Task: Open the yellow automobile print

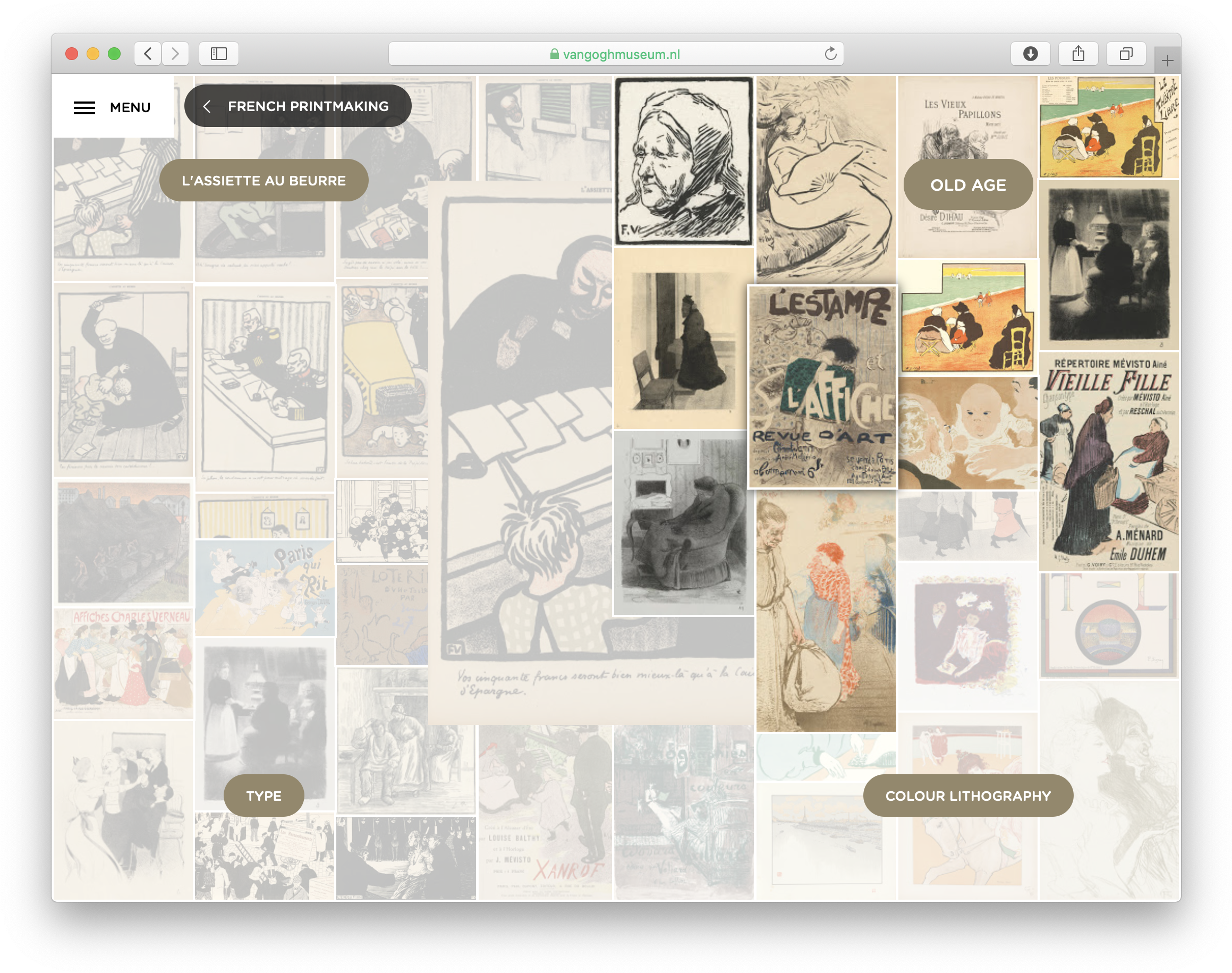Action: coord(382,378)
